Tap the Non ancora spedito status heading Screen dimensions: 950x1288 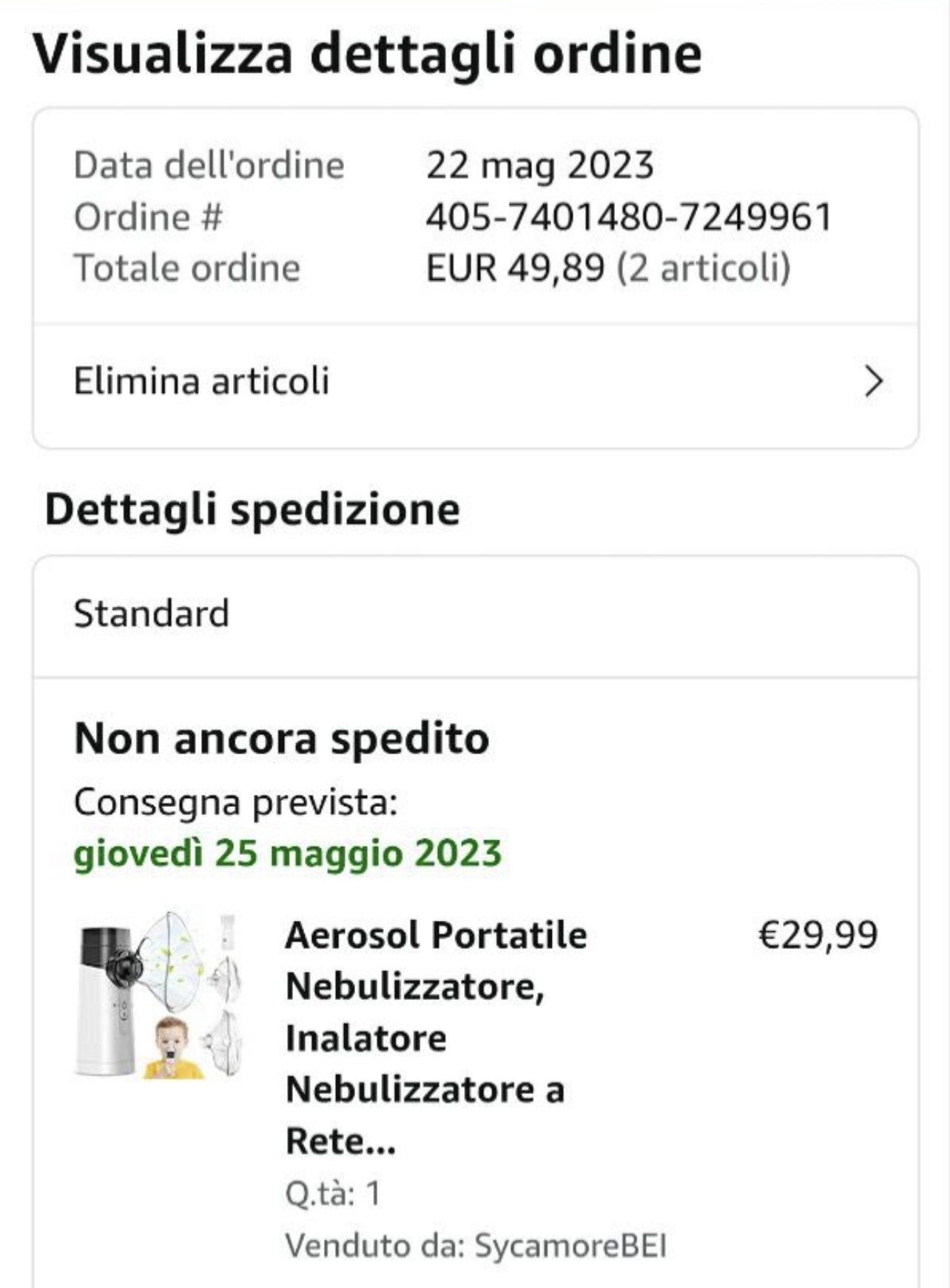pyautogui.click(x=281, y=739)
